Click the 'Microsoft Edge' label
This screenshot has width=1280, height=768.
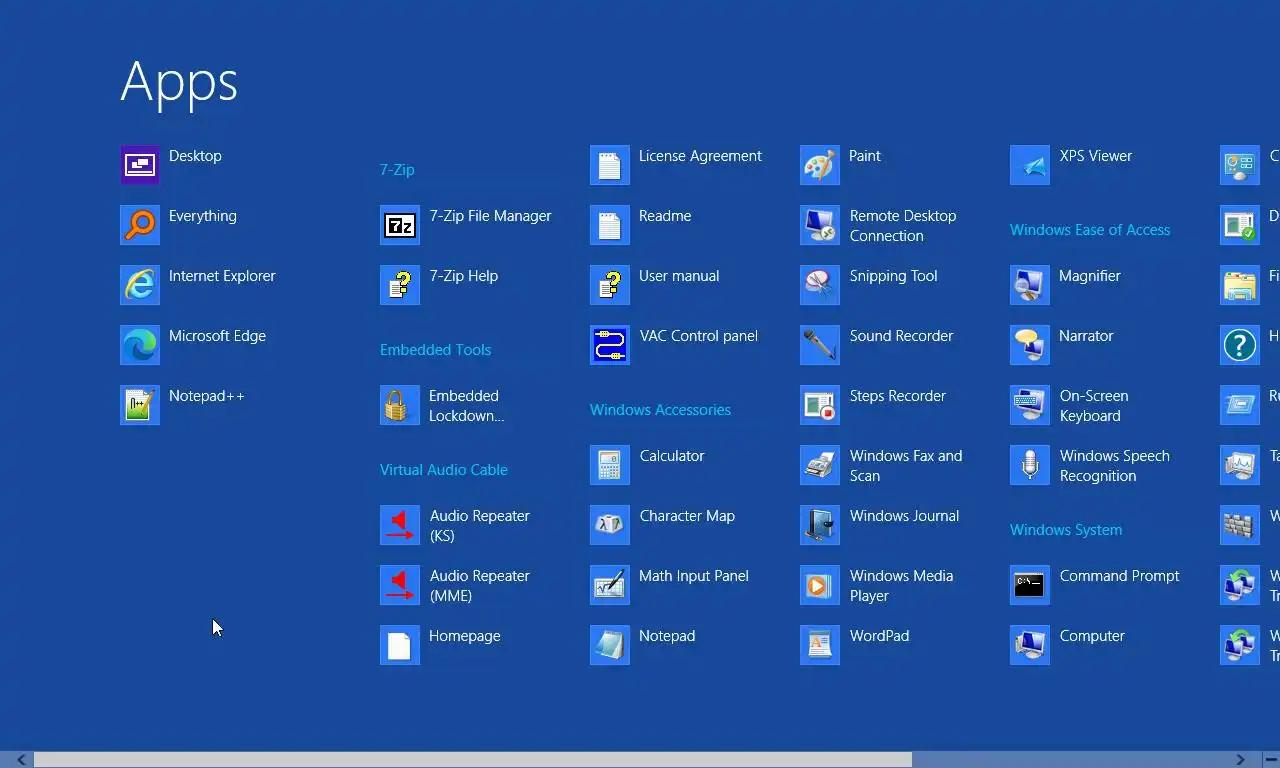tap(217, 336)
